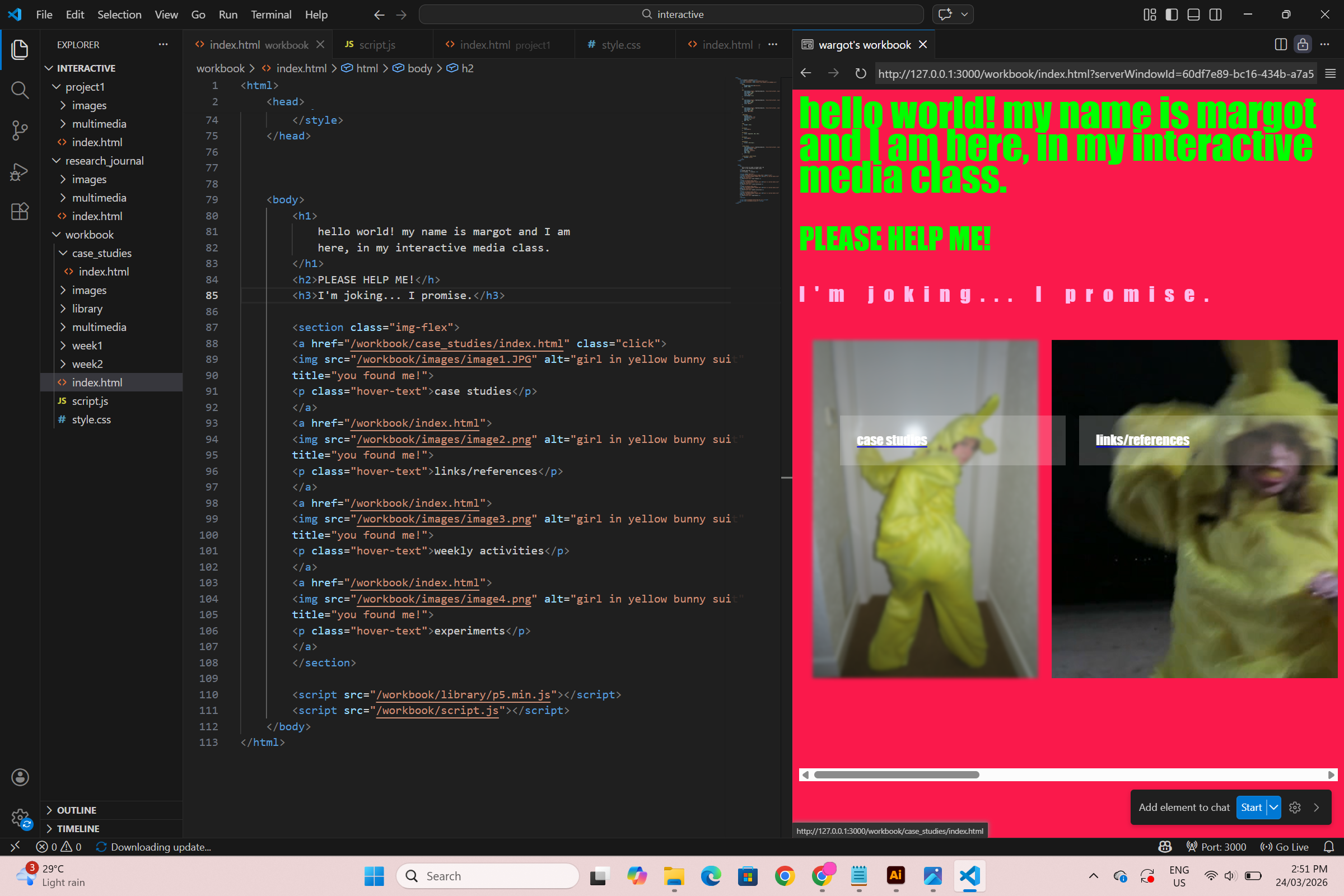
Task: Click the browser preview URL field
Action: 1095,74
